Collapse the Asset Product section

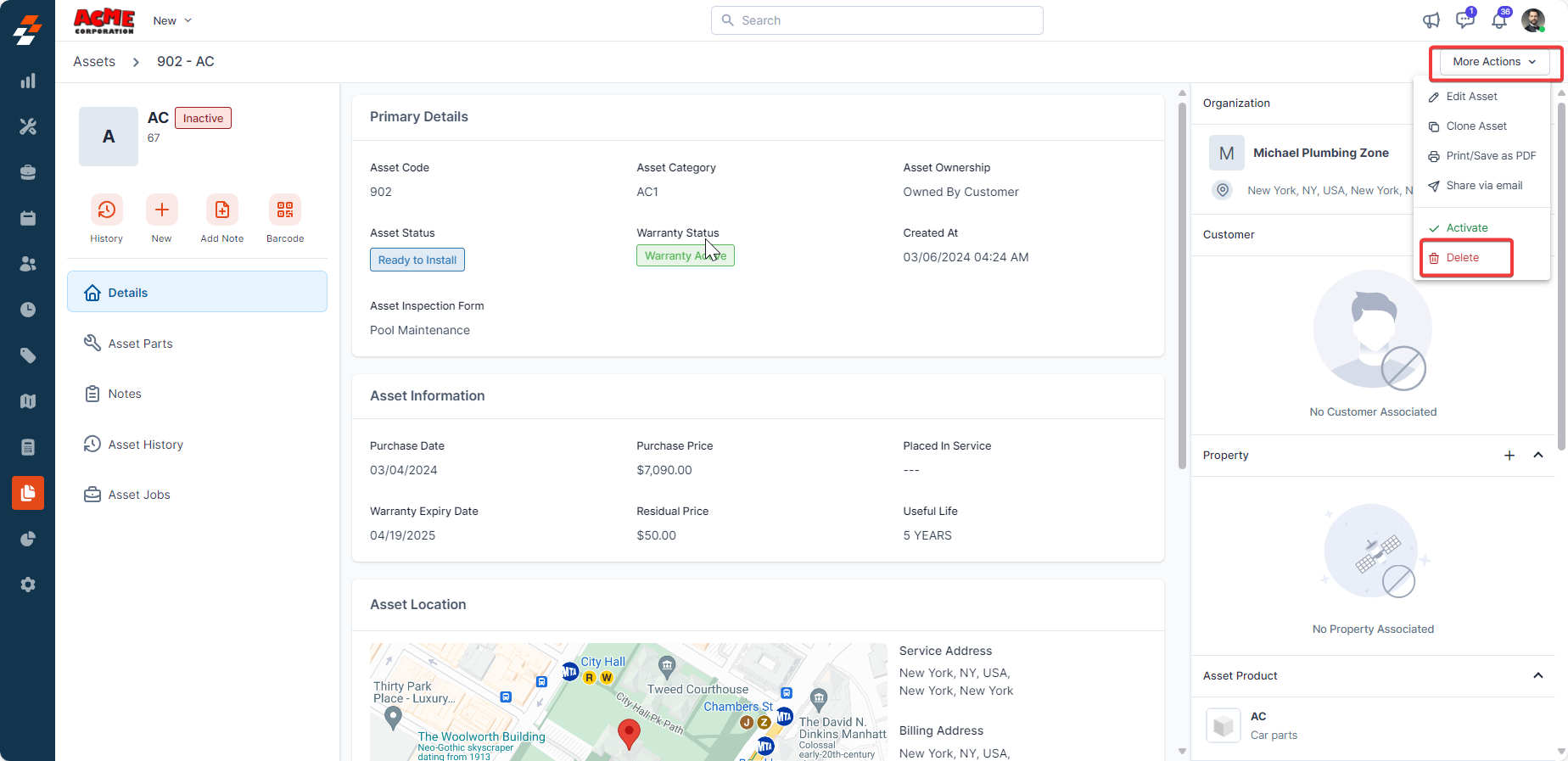1538,676
